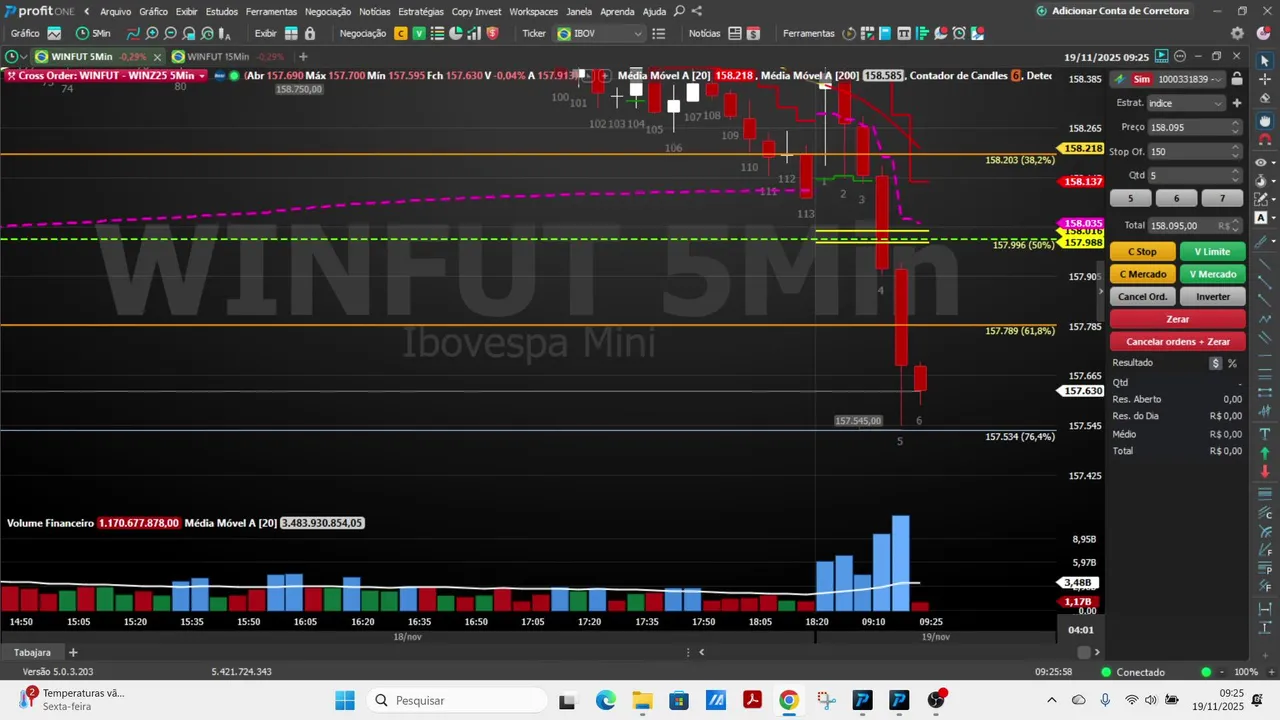Viewport: 1280px width, 720px height.
Task: Select the eraser tool in right toolbar
Action: (1265, 98)
